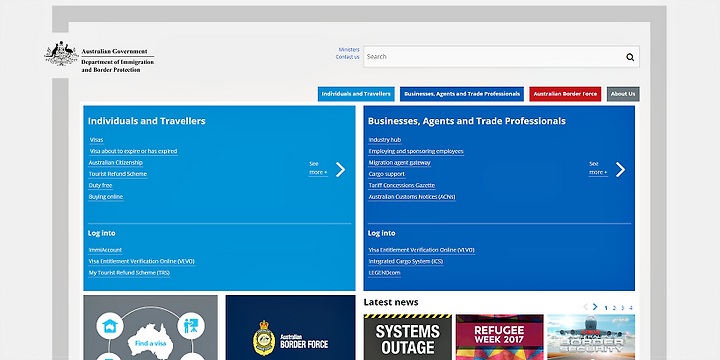This screenshot has width=720, height=360.
Task: Open the Tariff Concessions Gazette link
Action: 402,186
